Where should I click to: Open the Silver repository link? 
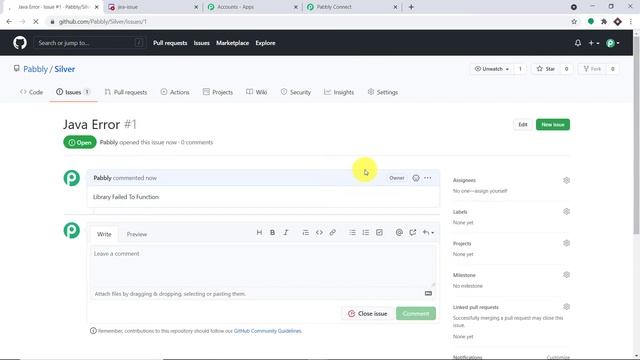point(64,69)
